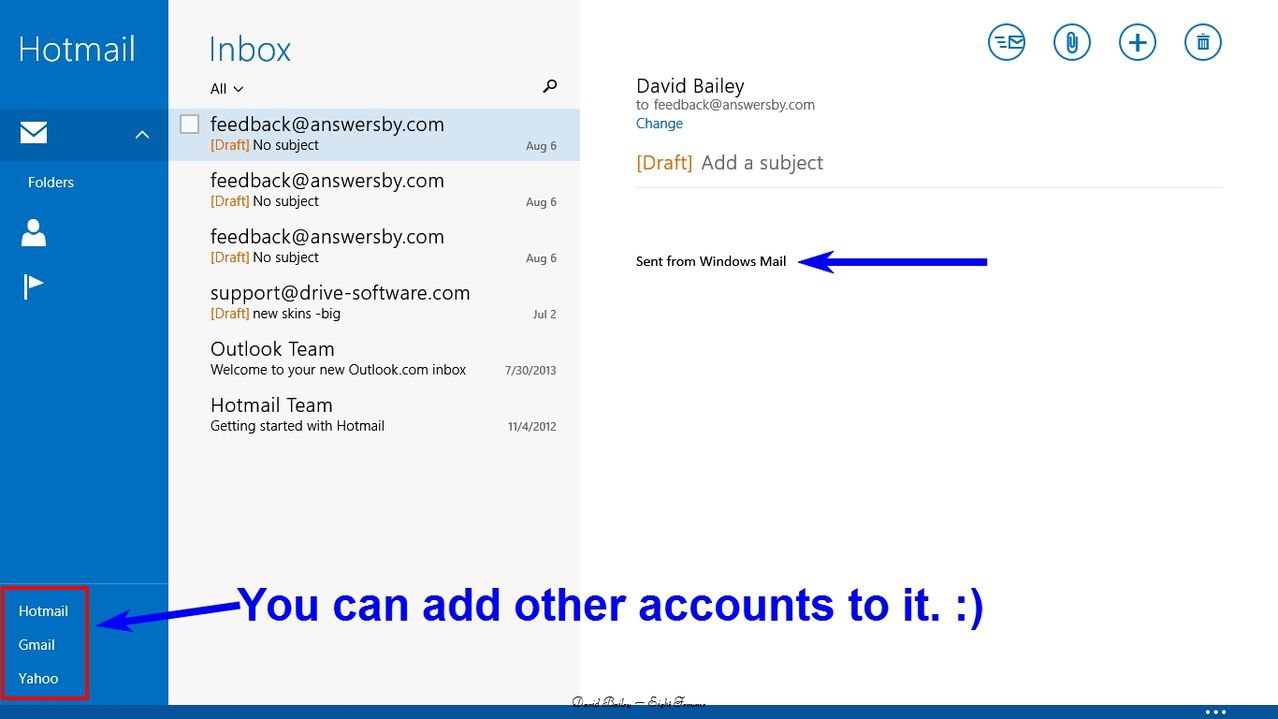Collapse the mail section chevron in sidebar

pyautogui.click(x=142, y=134)
